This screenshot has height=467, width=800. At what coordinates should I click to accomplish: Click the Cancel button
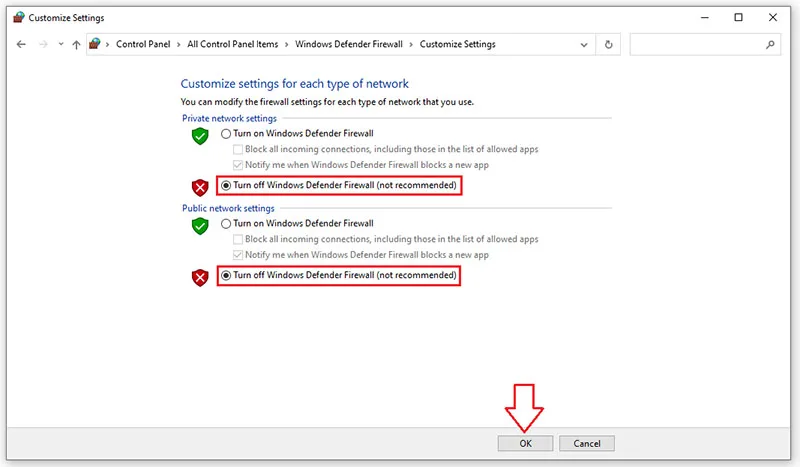[x=587, y=444]
